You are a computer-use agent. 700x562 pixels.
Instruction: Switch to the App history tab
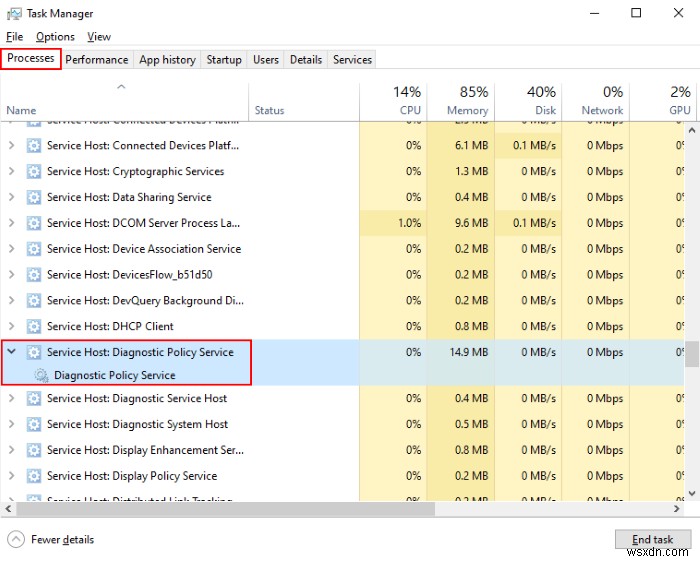point(167,60)
